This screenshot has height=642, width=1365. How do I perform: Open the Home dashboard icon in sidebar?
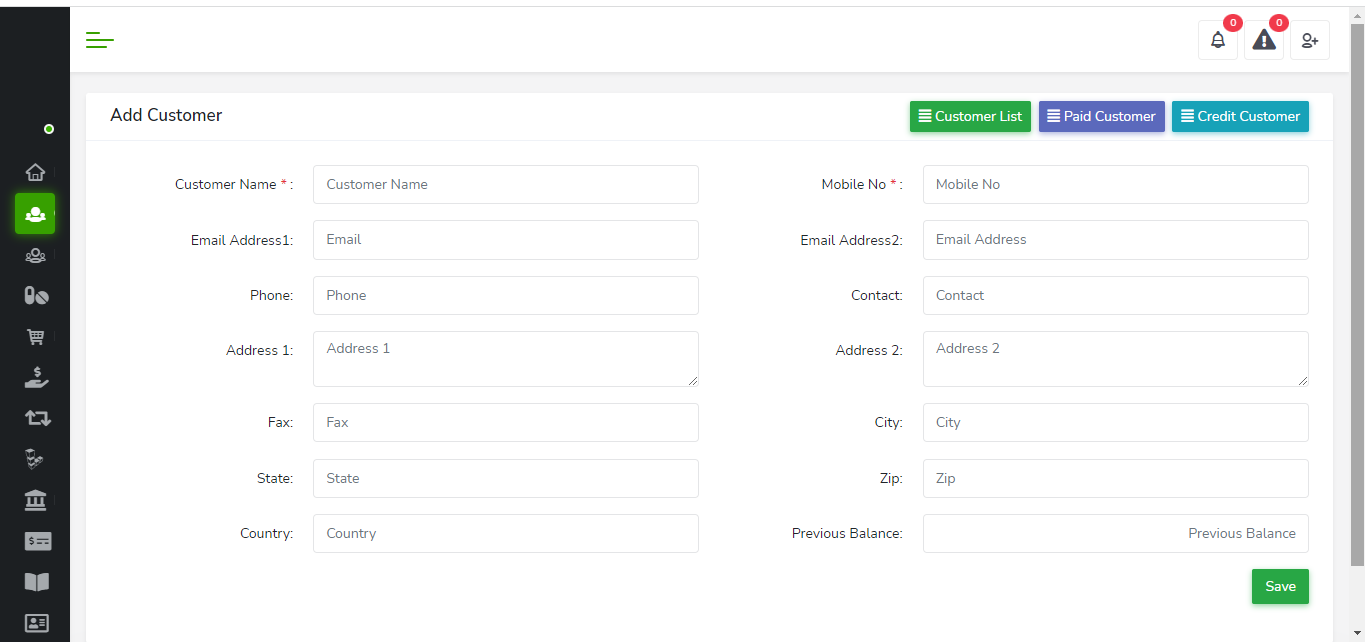pyautogui.click(x=35, y=172)
